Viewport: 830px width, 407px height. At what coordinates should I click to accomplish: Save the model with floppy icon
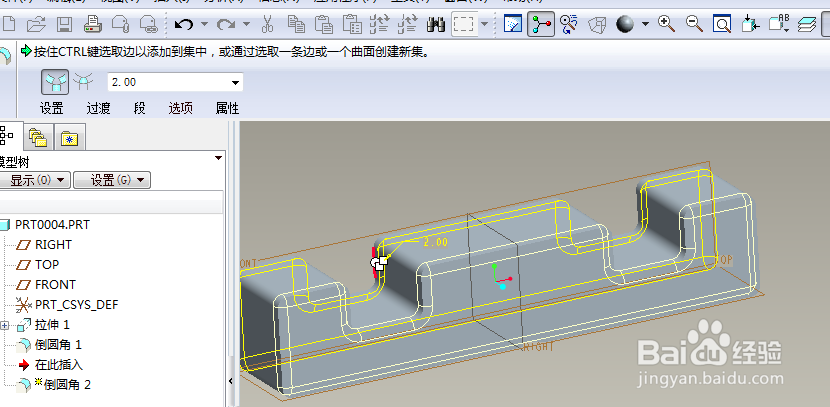click(x=65, y=24)
